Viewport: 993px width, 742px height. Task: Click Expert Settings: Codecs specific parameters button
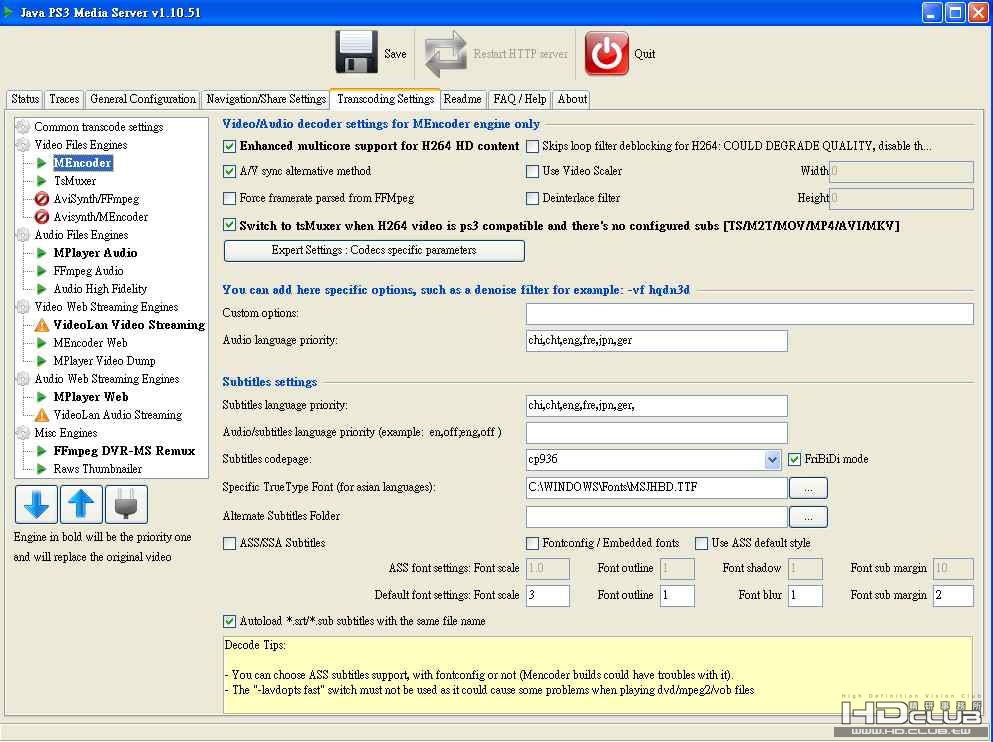click(x=374, y=251)
